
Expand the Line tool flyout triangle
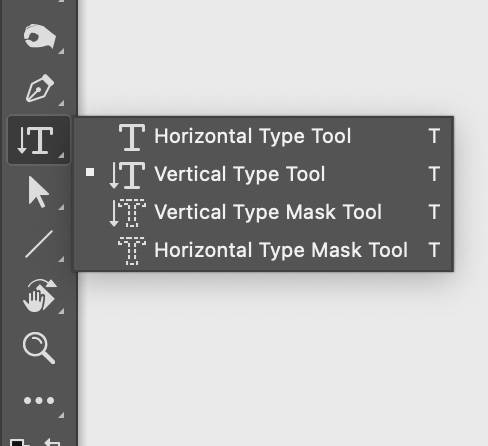pyautogui.click(x=61, y=259)
